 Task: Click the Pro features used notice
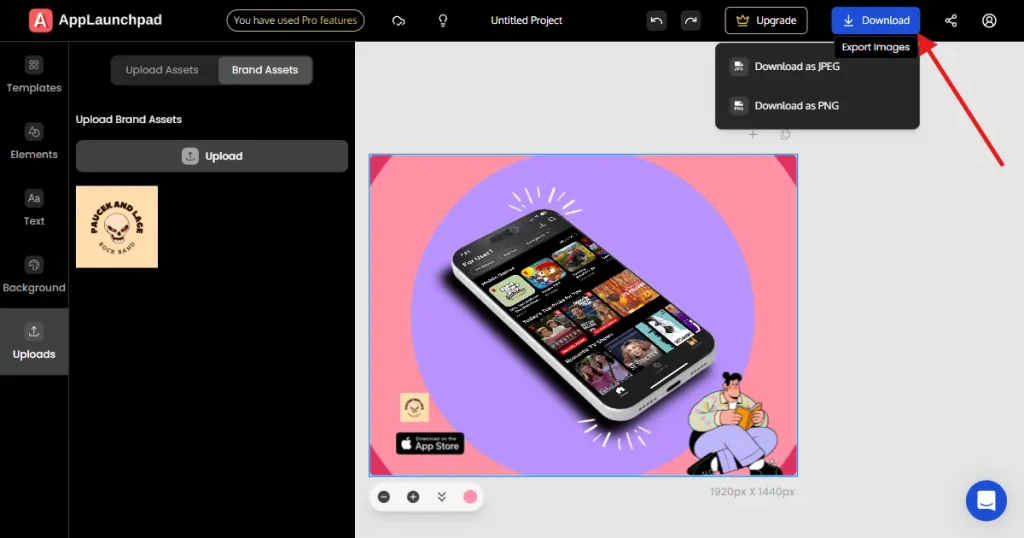point(295,21)
